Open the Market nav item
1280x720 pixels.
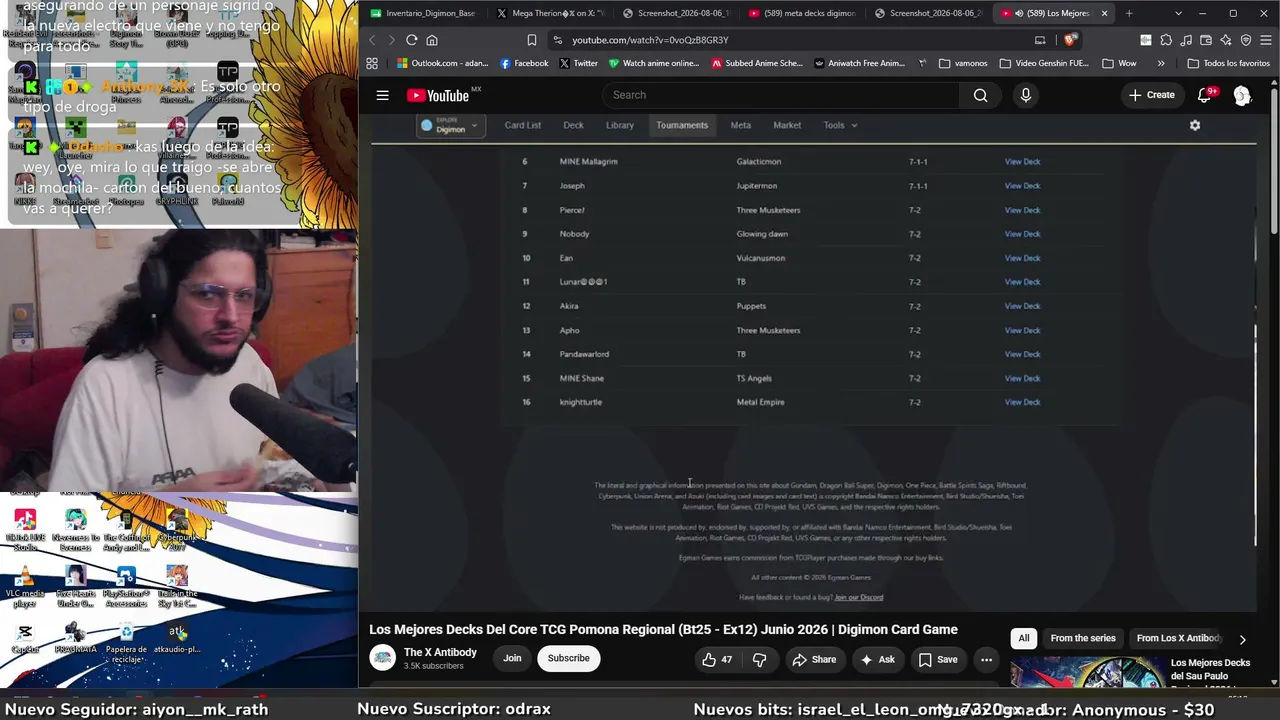coord(787,125)
